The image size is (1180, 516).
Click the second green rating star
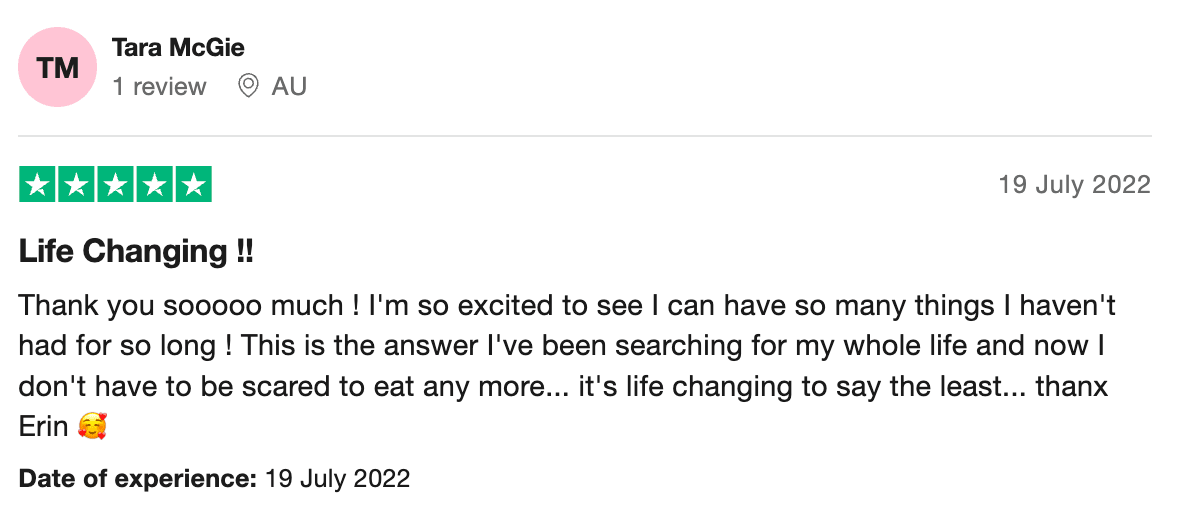pyautogui.click(x=75, y=185)
